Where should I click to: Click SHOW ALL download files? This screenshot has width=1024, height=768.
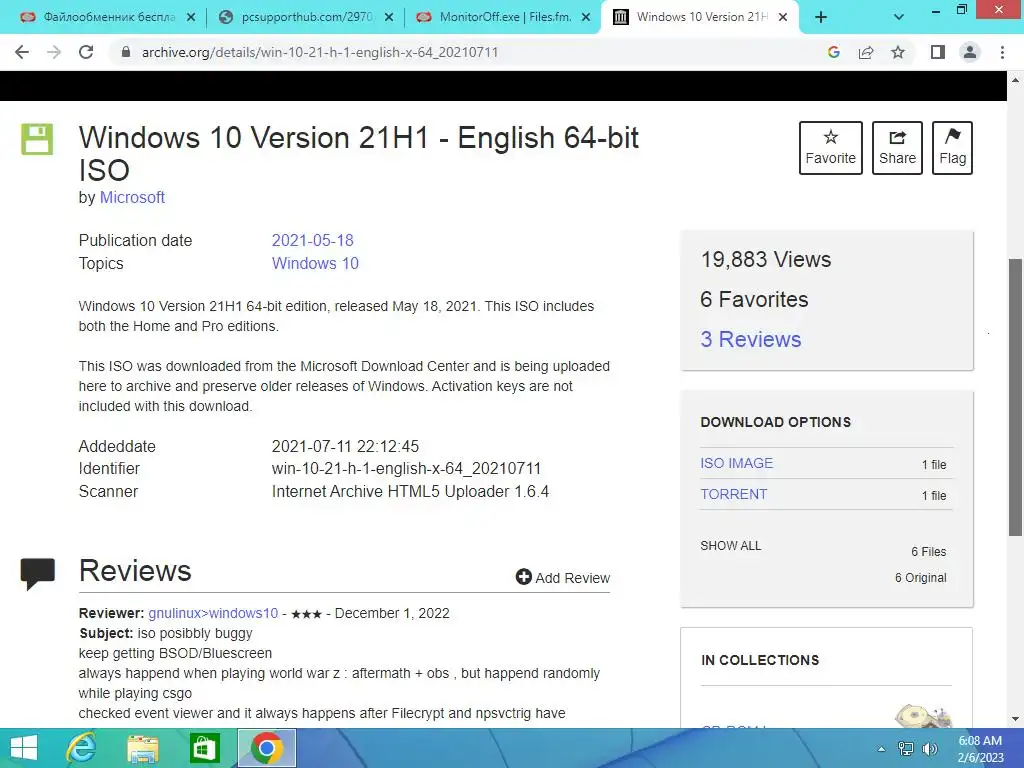pyautogui.click(x=731, y=545)
